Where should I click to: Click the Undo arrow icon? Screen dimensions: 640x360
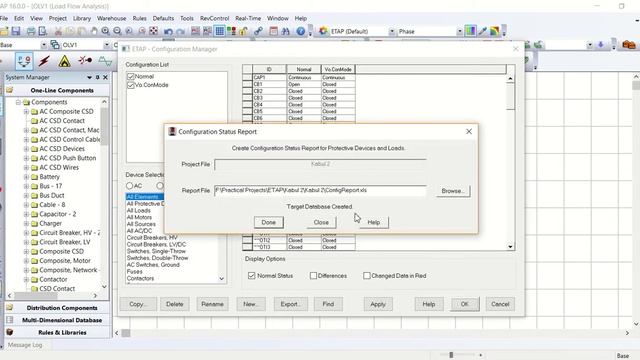[168, 31]
